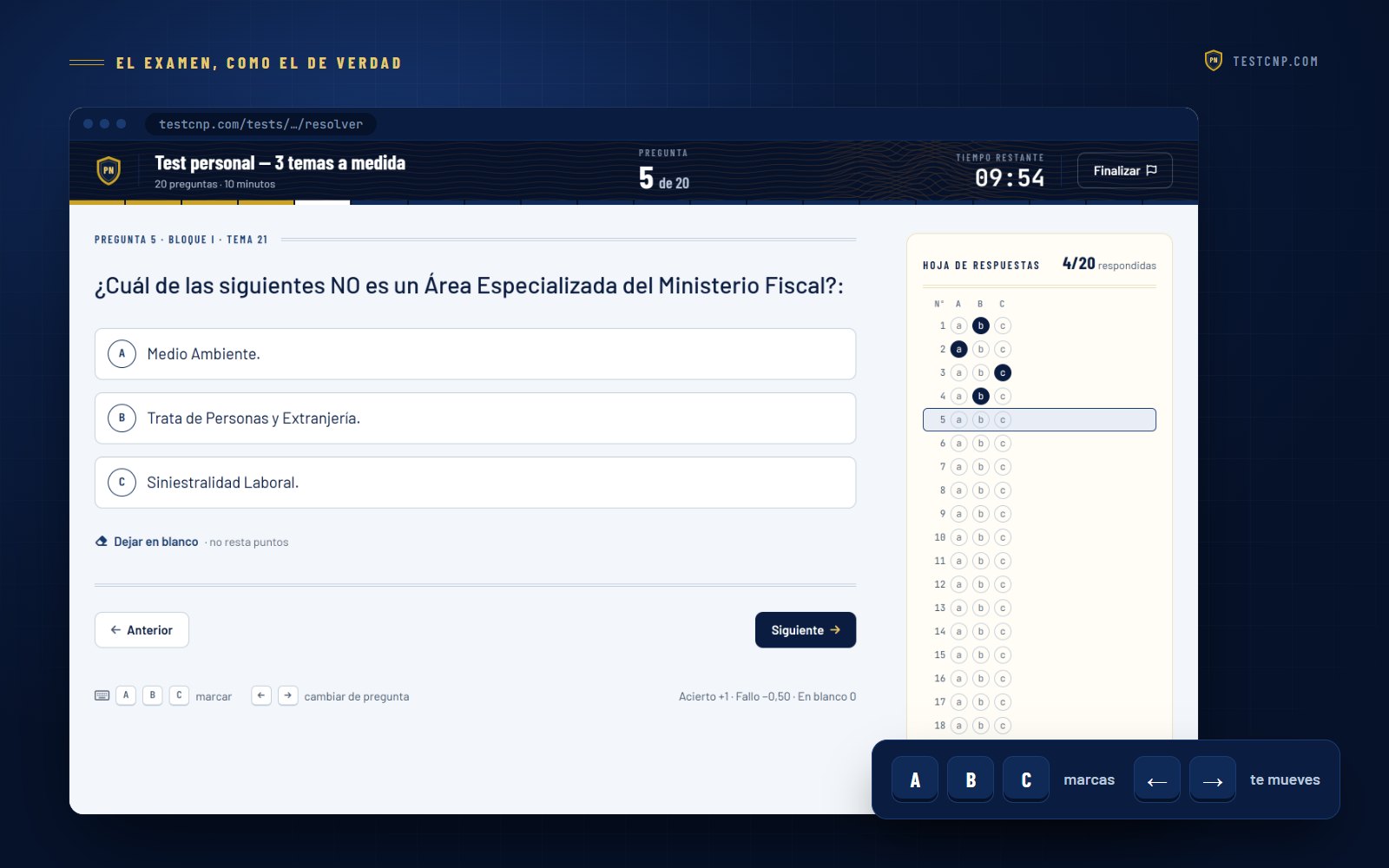
Task: Click the browser address bar testcnp.com/tests
Action: [x=260, y=124]
